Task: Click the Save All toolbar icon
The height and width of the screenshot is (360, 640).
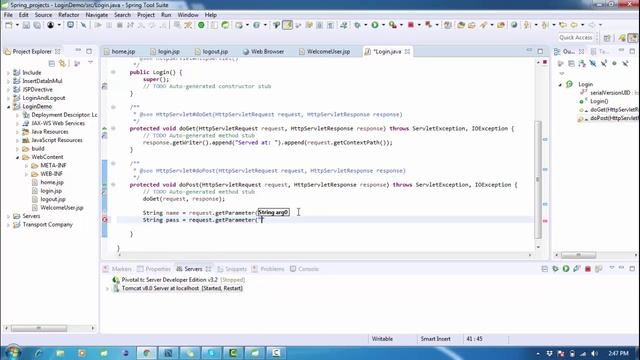Action: click(37, 25)
